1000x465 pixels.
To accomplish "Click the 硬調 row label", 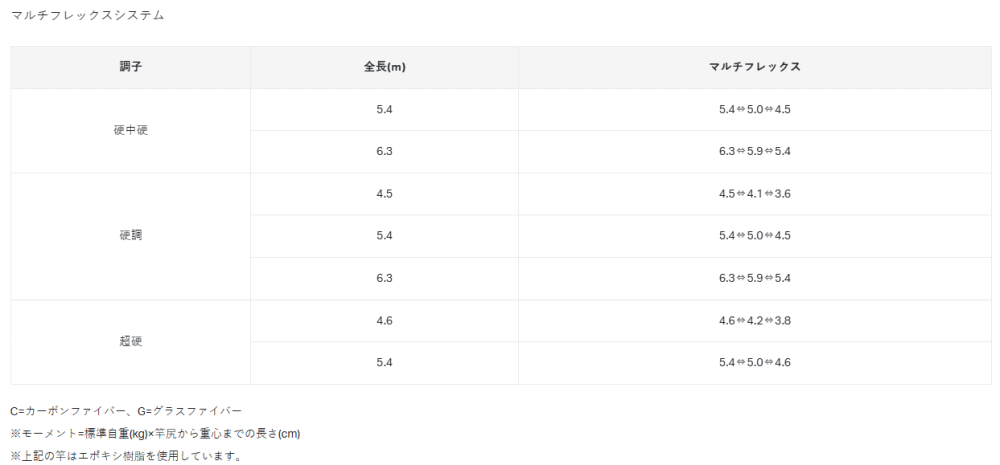I will (x=131, y=235).
